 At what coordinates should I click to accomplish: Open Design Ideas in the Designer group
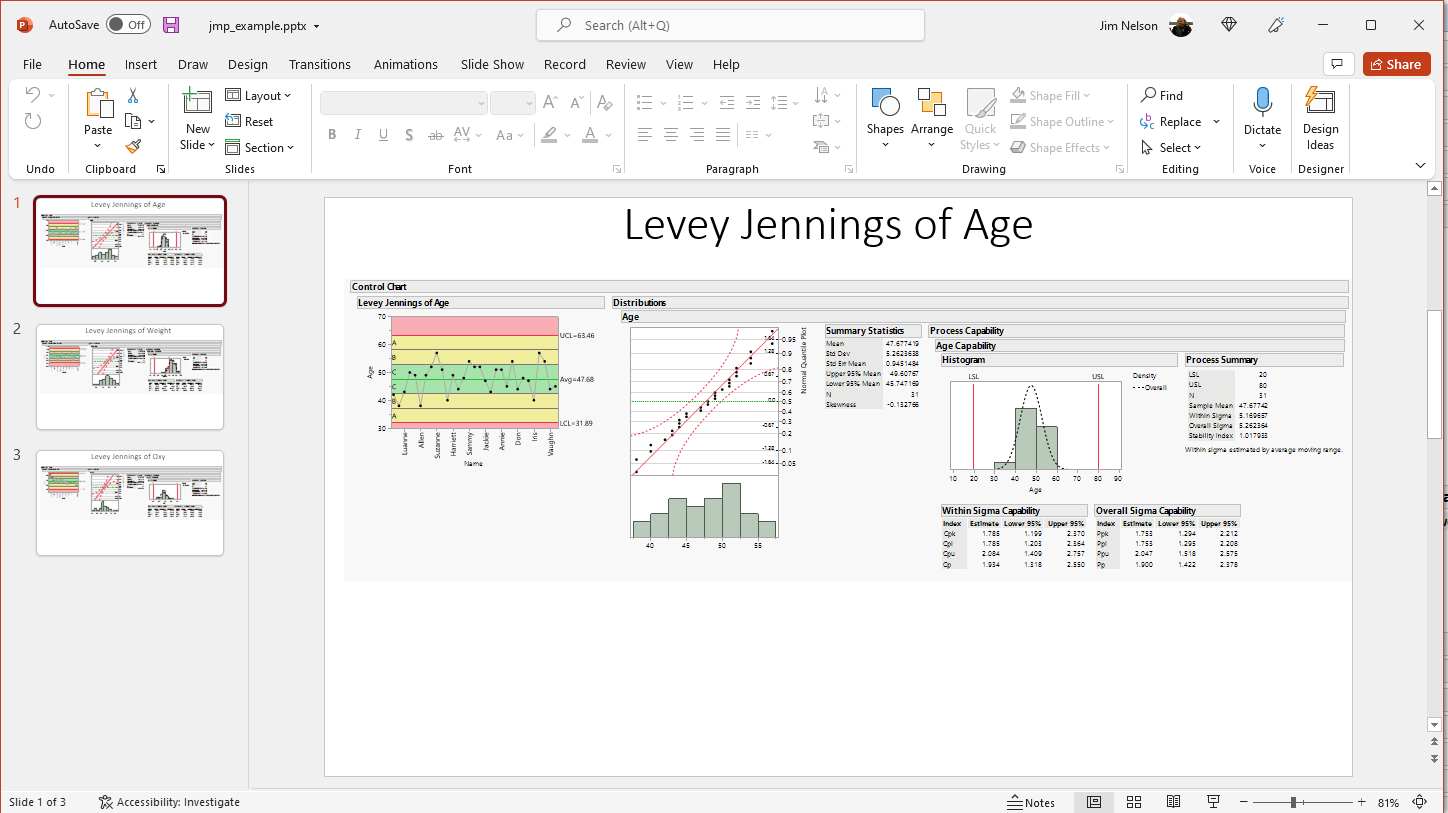(1320, 118)
